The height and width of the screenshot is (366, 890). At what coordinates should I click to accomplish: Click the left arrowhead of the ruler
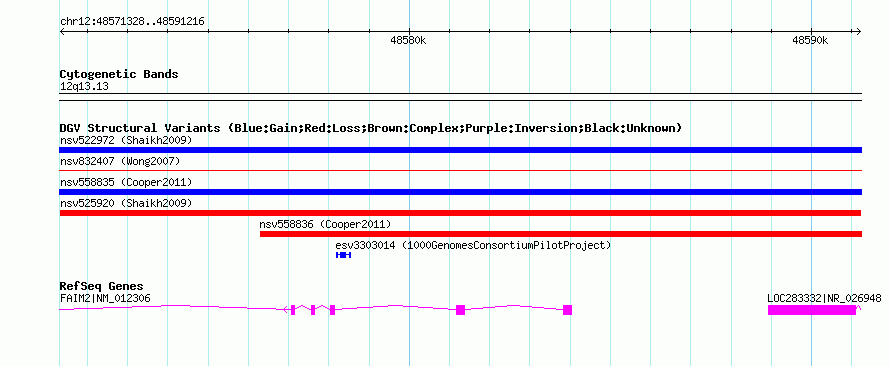pos(62,31)
